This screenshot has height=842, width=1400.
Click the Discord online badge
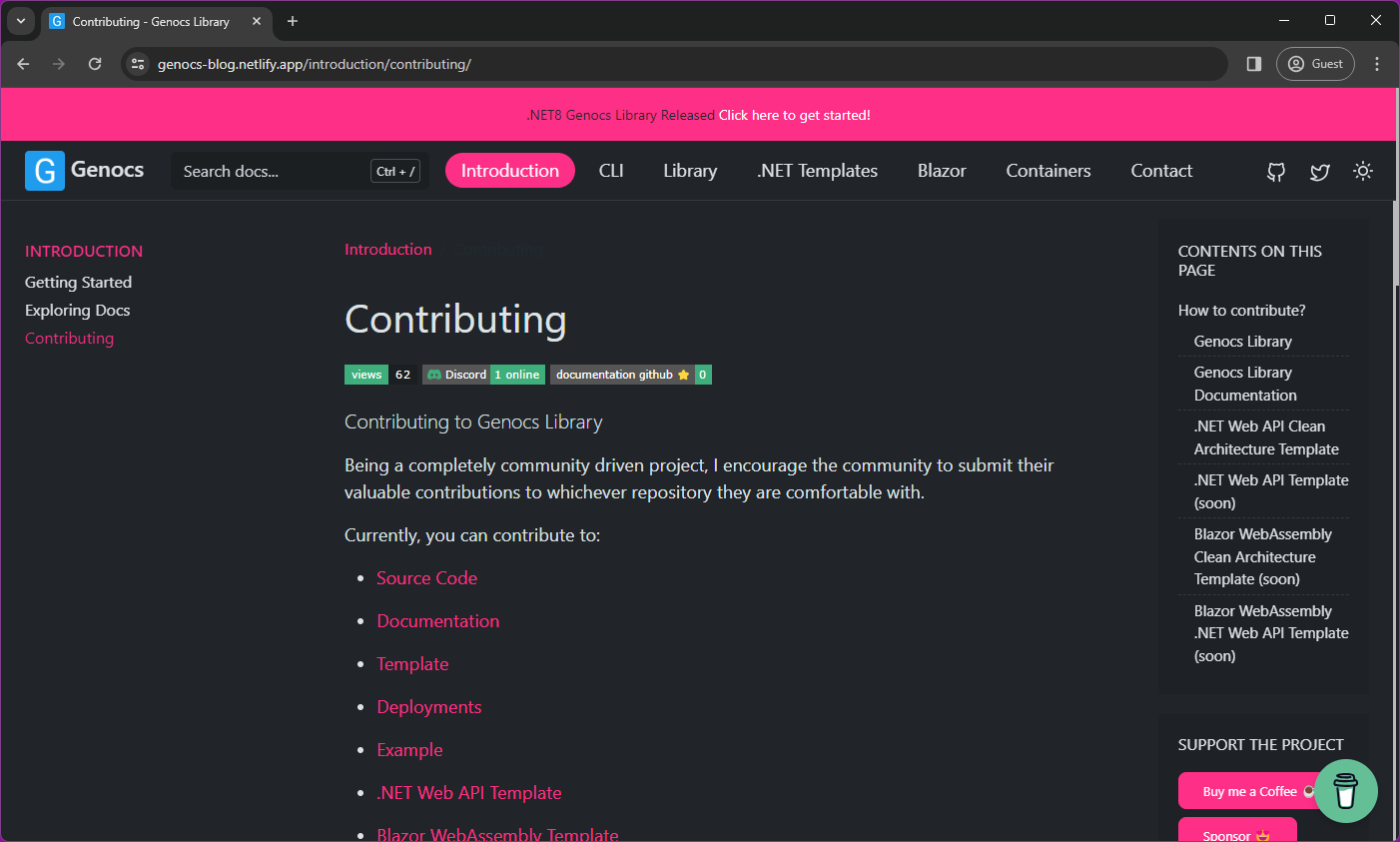coord(483,375)
